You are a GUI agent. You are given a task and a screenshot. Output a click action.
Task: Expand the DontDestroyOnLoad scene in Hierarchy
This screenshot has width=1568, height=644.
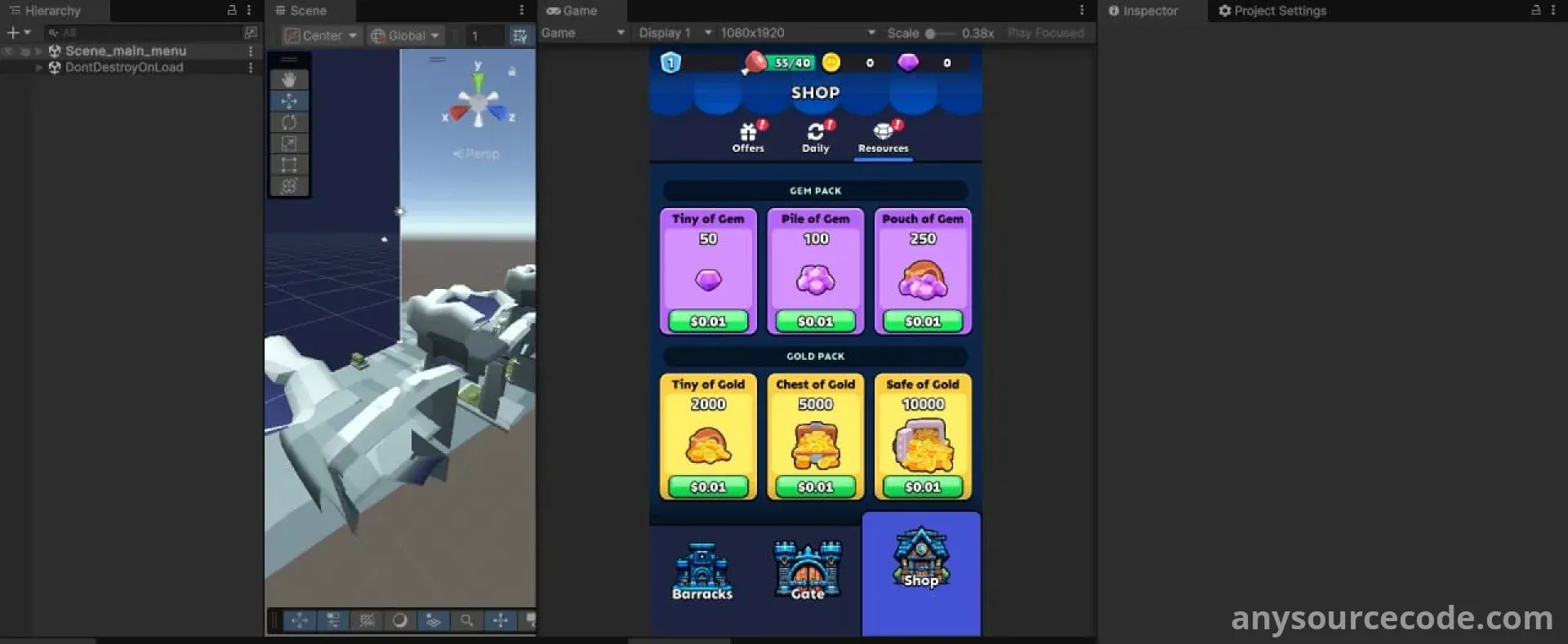click(x=39, y=68)
